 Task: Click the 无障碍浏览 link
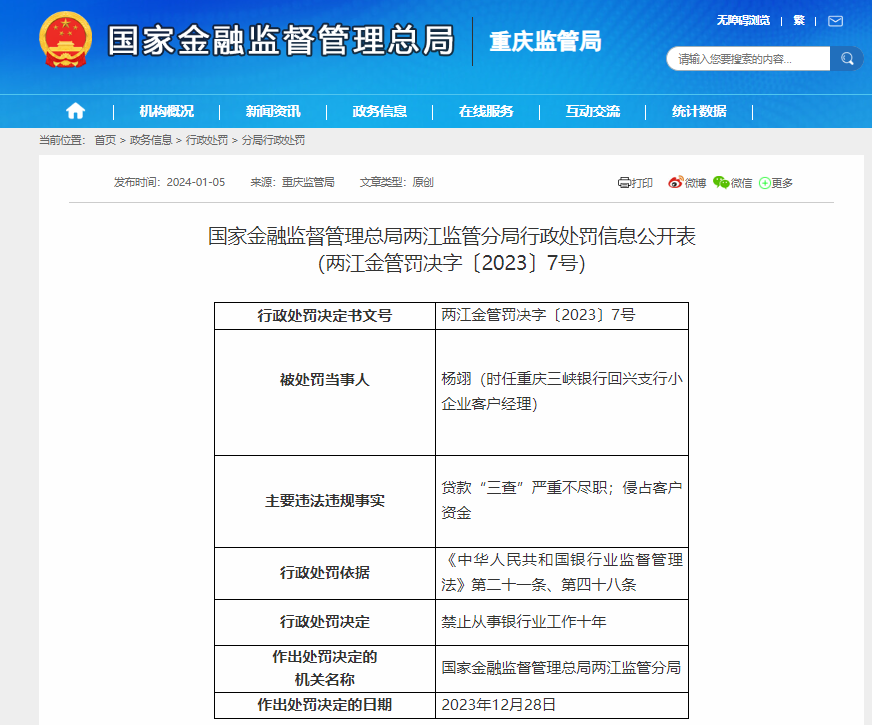(743, 21)
